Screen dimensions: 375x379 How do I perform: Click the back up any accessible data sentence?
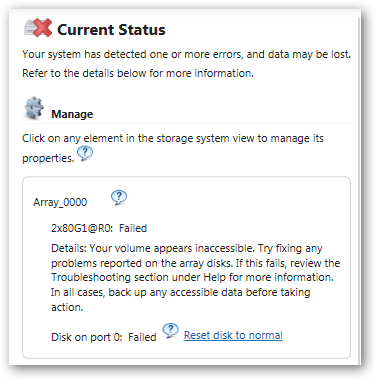pos(180,299)
